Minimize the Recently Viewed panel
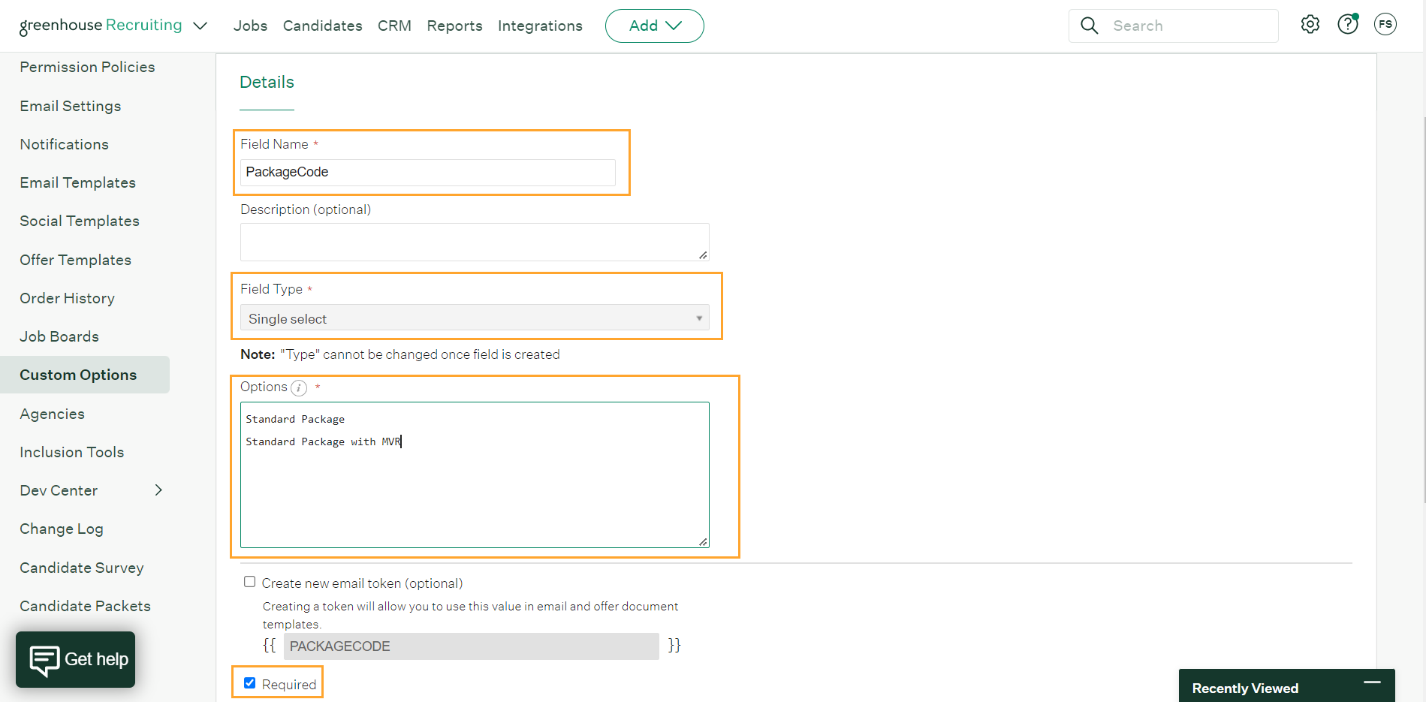Viewport: 1426px width, 702px height. coord(1372,682)
